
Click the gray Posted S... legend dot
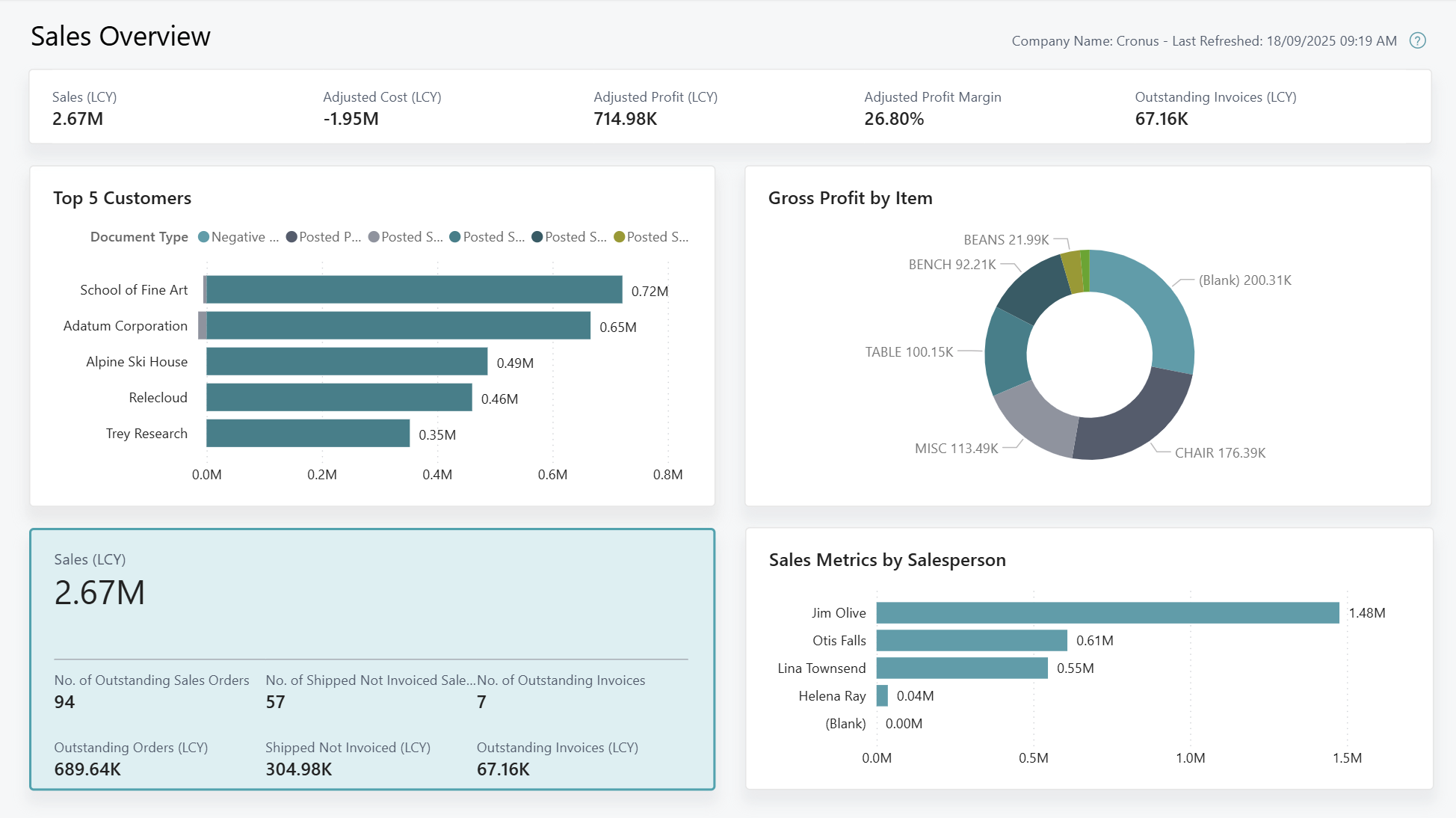click(x=374, y=236)
